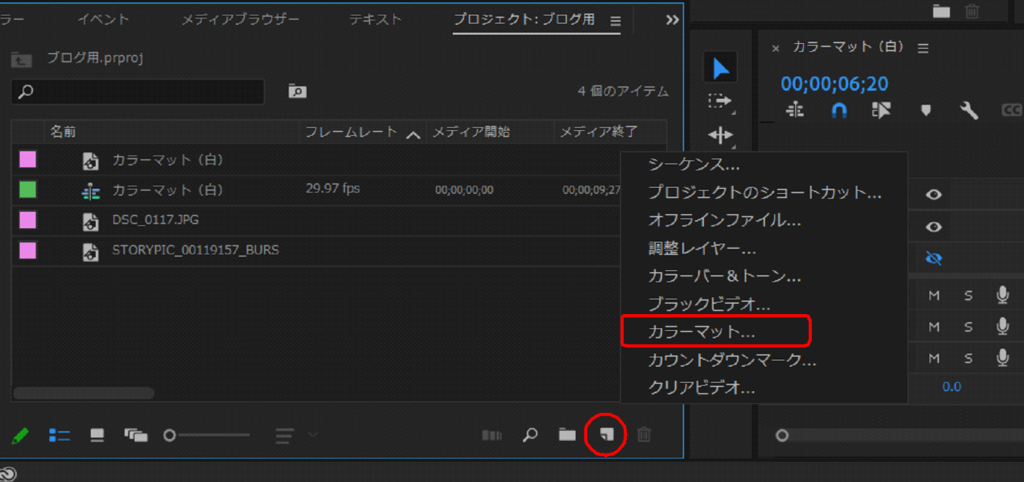Mute the first audio track (M)
Image resolution: width=1024 pixels, height=482 pixels.
pos(934,295)
